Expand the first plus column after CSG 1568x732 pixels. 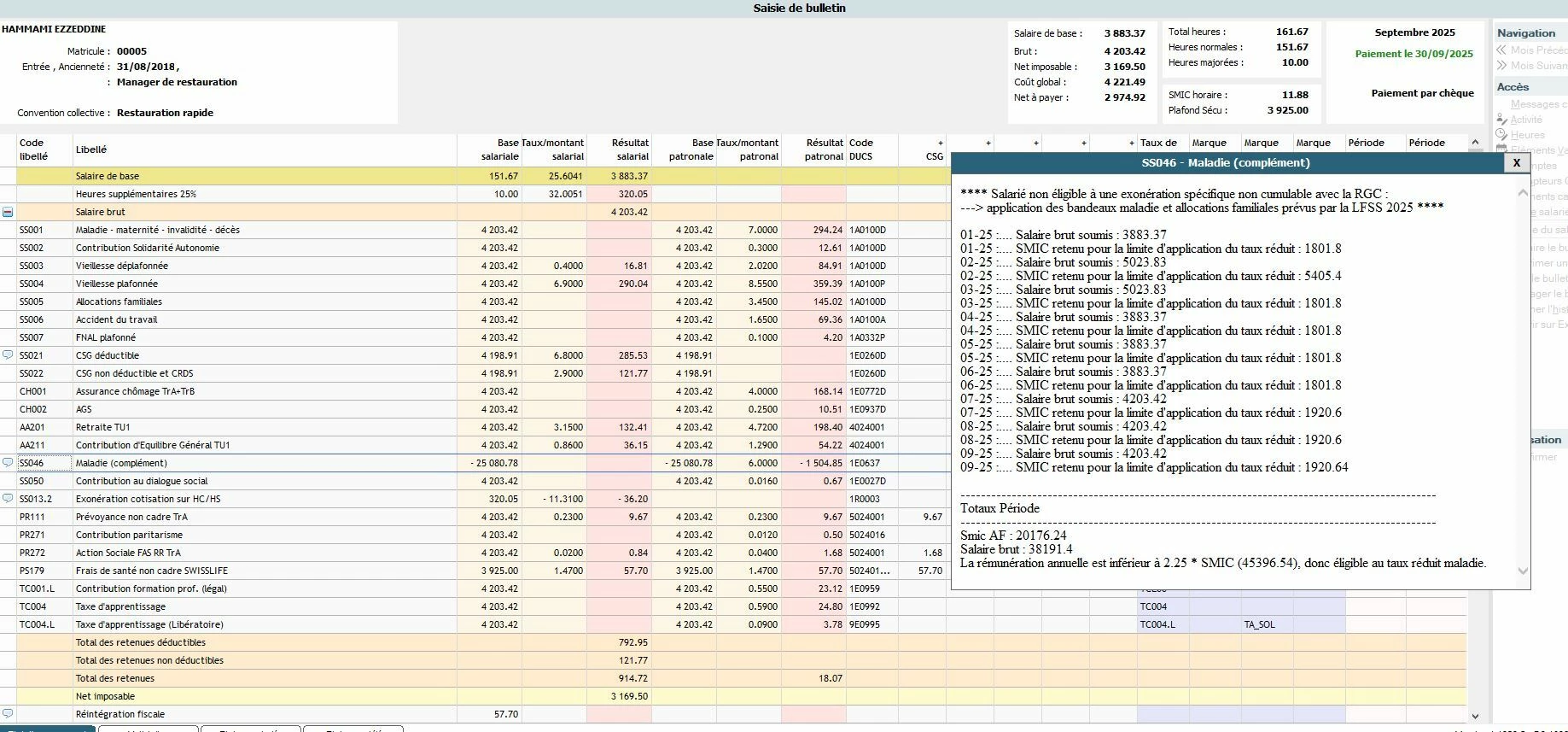(x=988, y=143)
